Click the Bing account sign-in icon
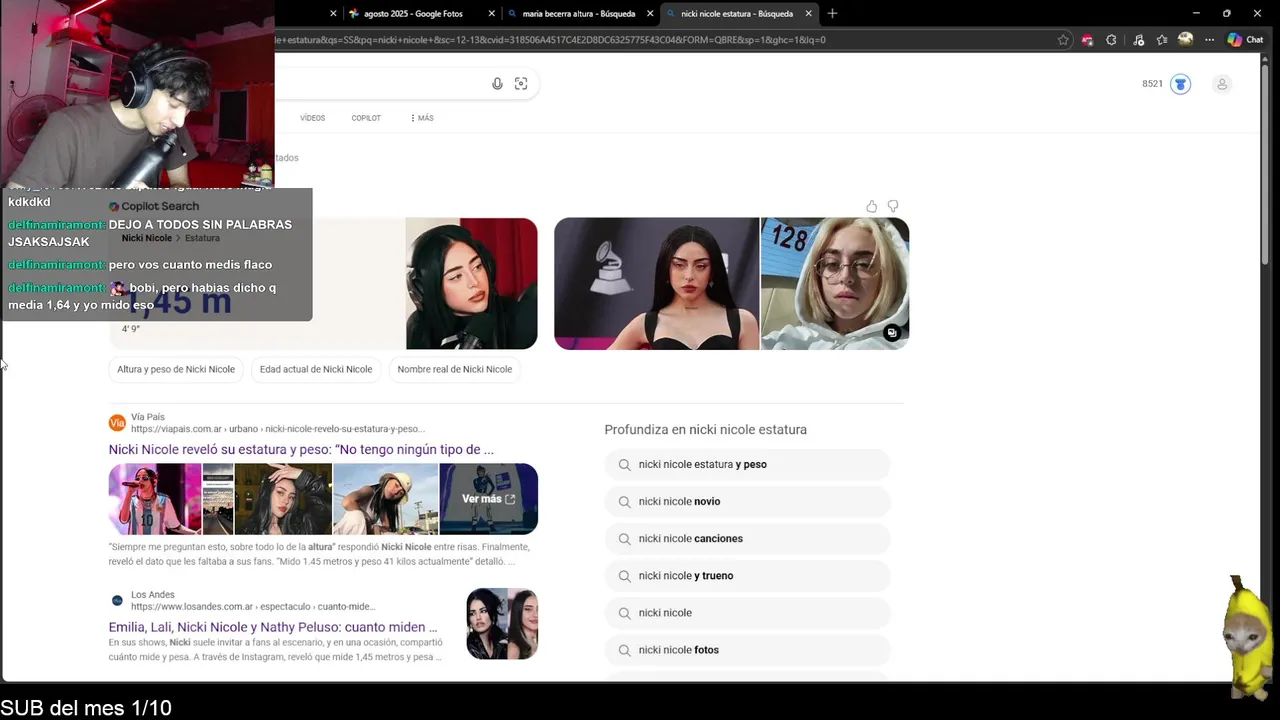Viewport: 1280px width, 720px height. coord(1222,84)
